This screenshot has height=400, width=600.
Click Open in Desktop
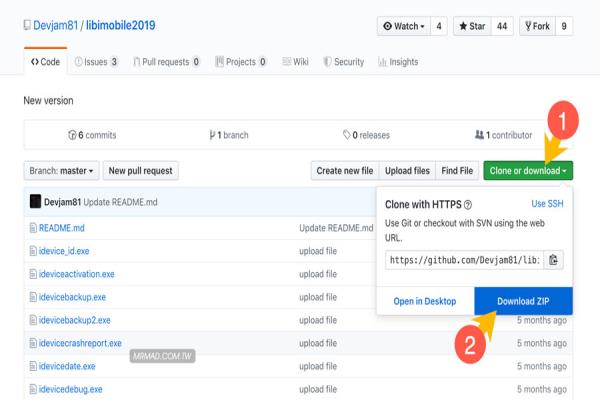coord(425,301)
